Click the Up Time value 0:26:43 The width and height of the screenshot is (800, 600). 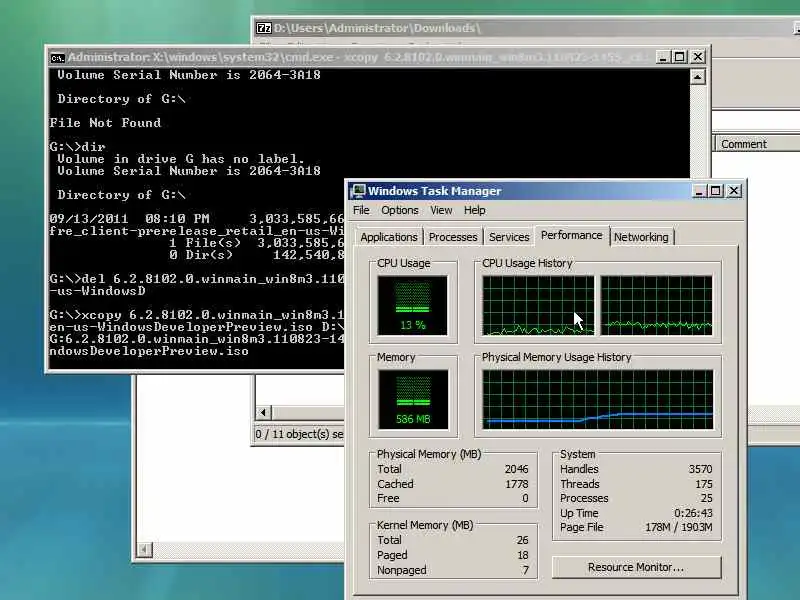click(x=693, y=513)
